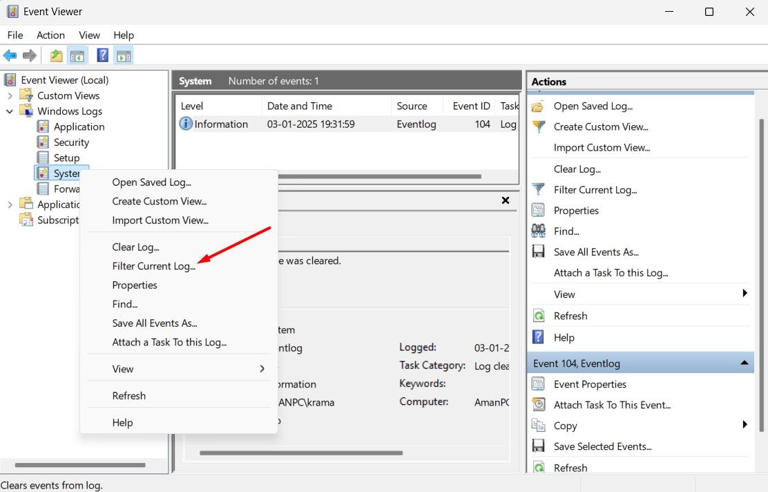
Task: Click Import Custom View in Actions pane
Action: [x=601, y=148]
